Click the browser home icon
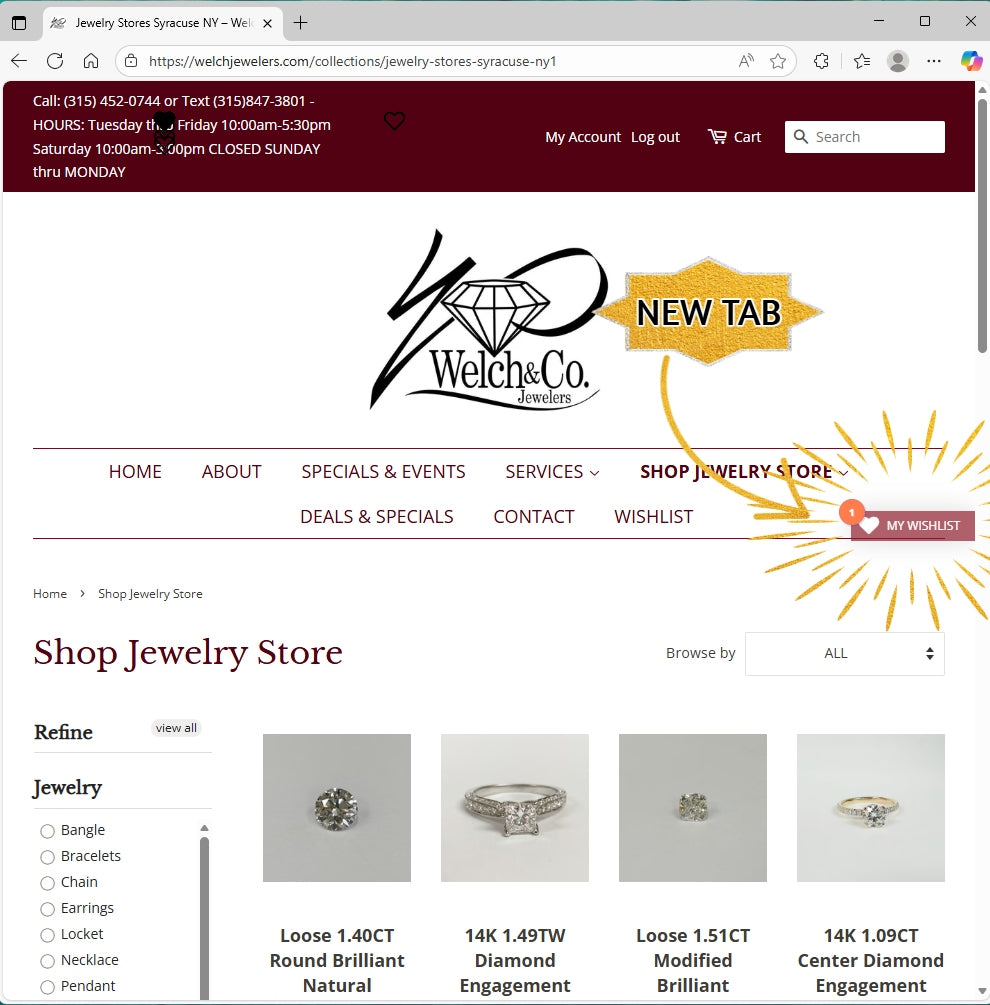This screenshot has height=1005, width=990. tap(91, 62)
